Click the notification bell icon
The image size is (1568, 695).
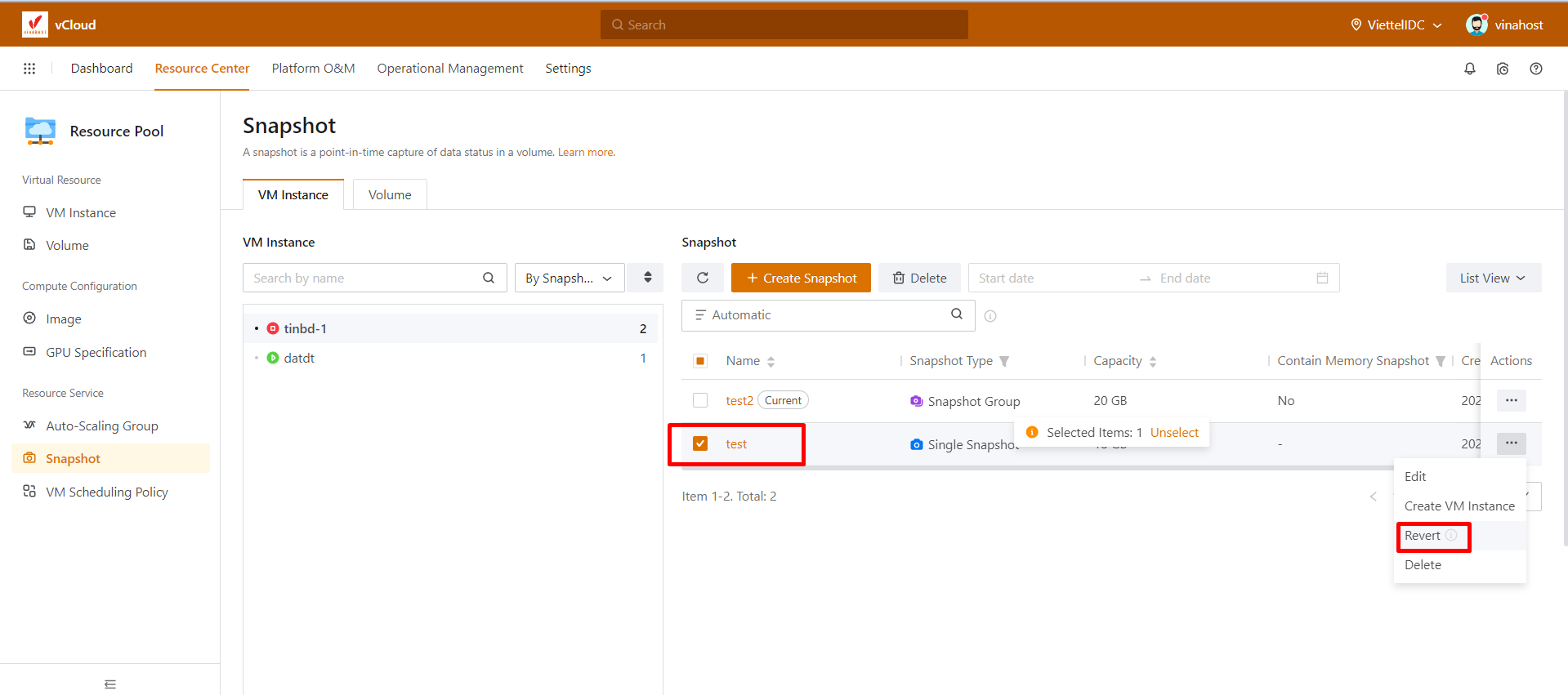click(1469, 69)
